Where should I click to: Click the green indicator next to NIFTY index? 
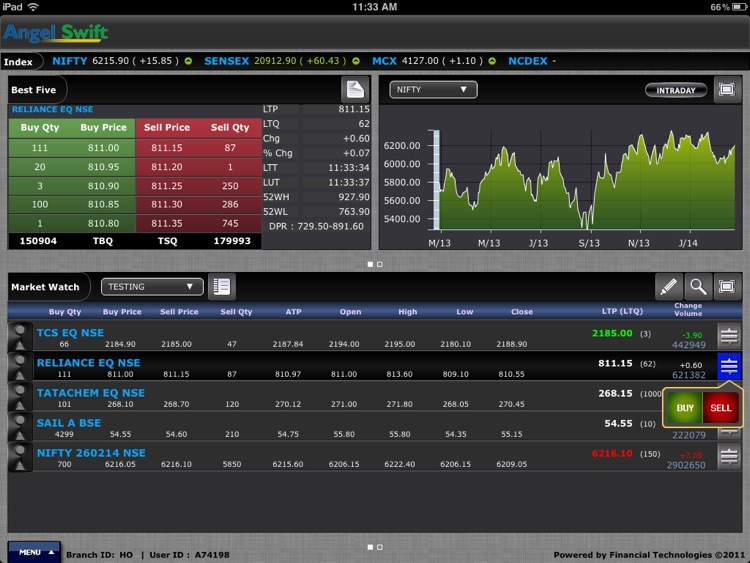click(188, 61)
